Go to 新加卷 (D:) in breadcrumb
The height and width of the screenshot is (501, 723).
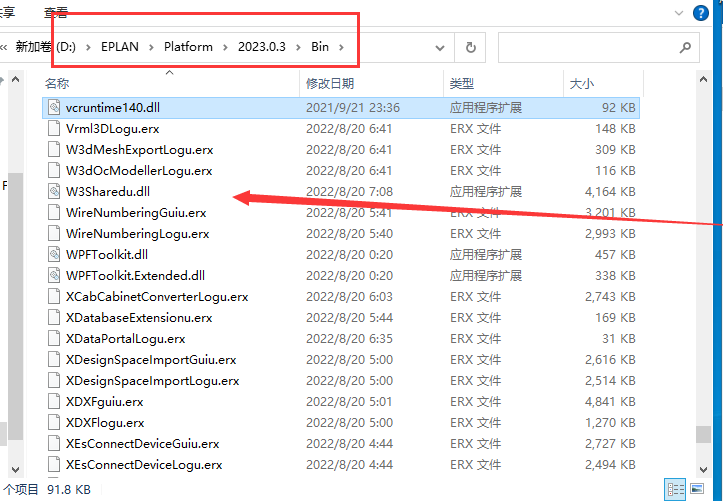pyautogui.click(x=45, y=47)
